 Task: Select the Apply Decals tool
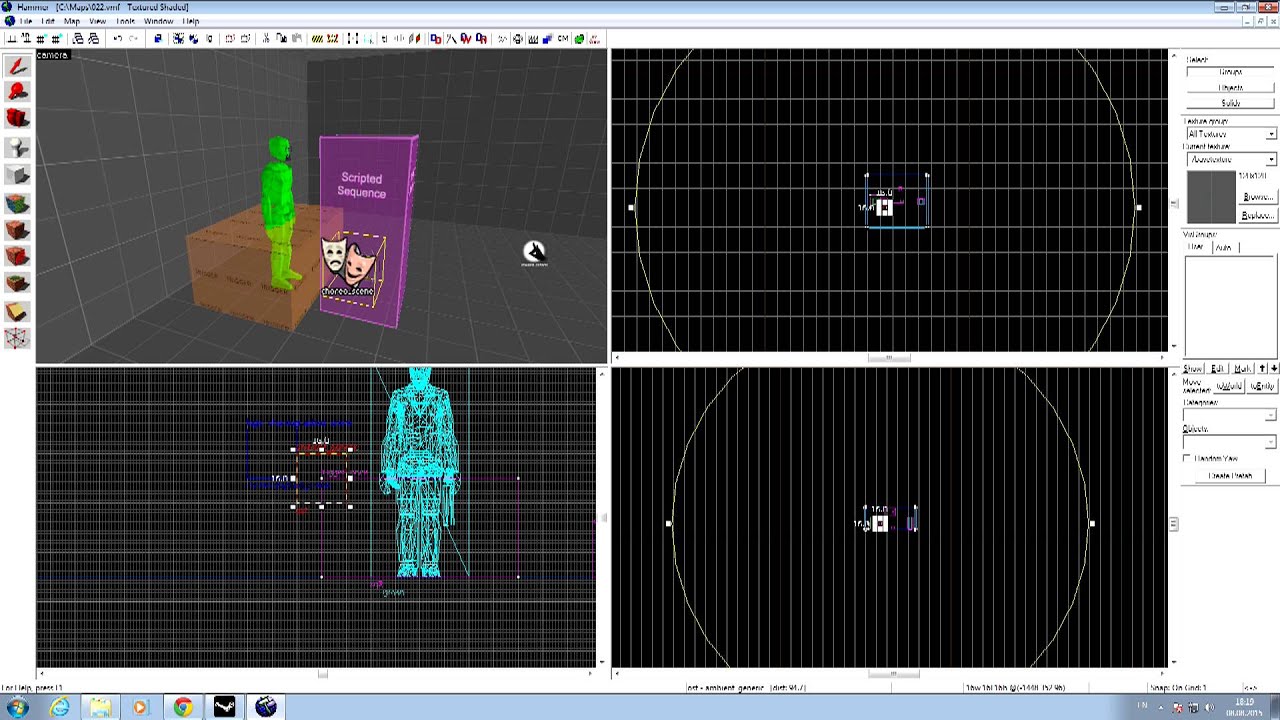[17, 257]
